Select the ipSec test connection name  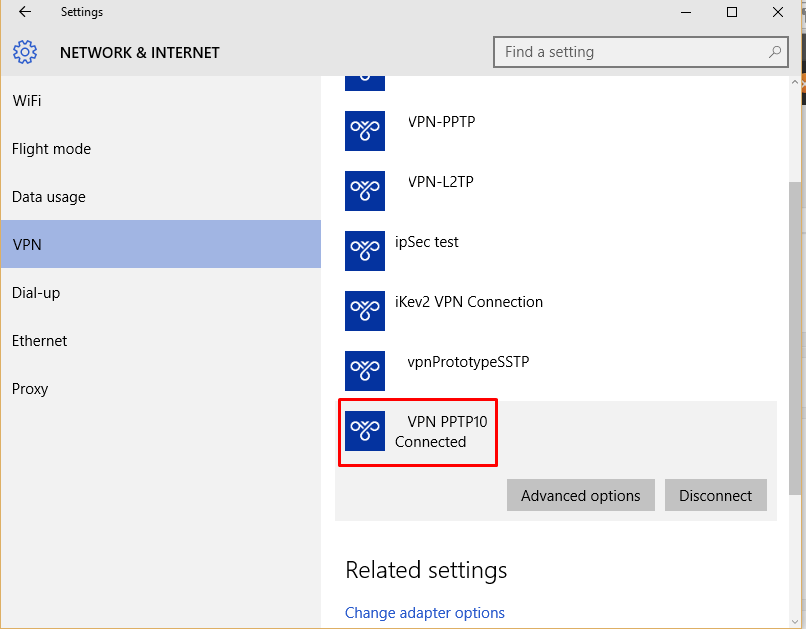[427, 242]
